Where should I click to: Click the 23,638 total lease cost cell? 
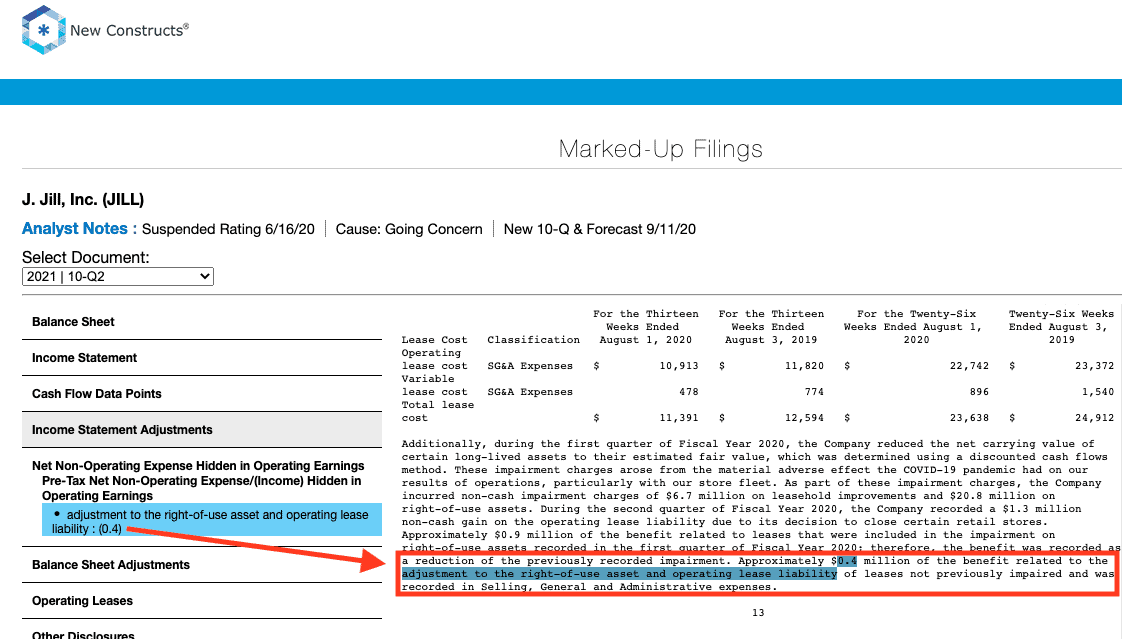(970, 418)
